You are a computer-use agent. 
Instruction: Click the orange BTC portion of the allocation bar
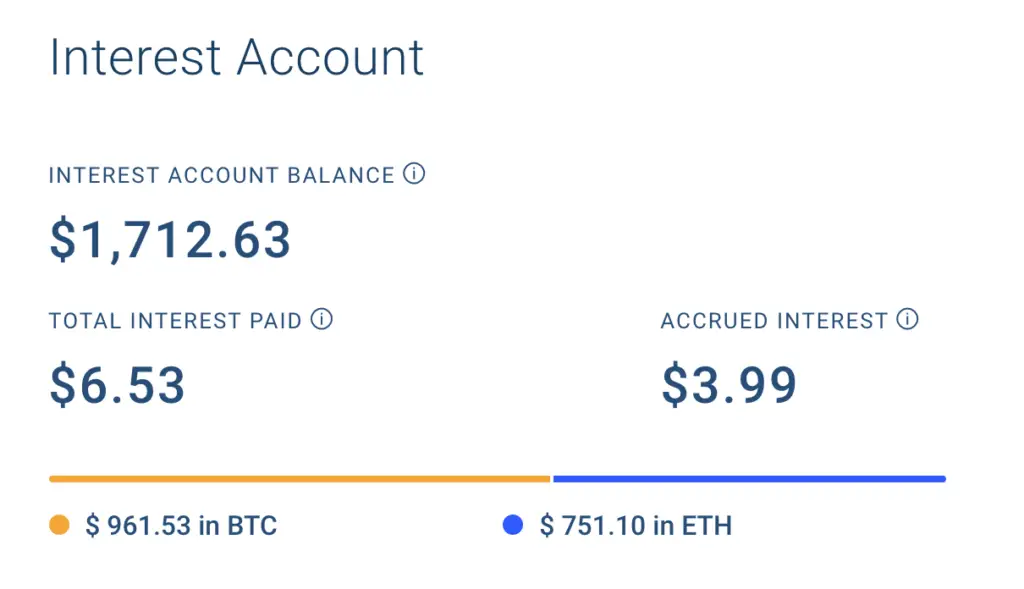pyautogui.click(x=300, y=479)
